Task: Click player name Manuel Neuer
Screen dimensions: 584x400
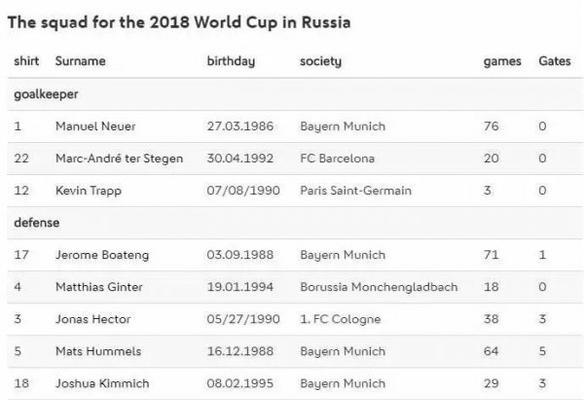Action: (x=95, y=126)
